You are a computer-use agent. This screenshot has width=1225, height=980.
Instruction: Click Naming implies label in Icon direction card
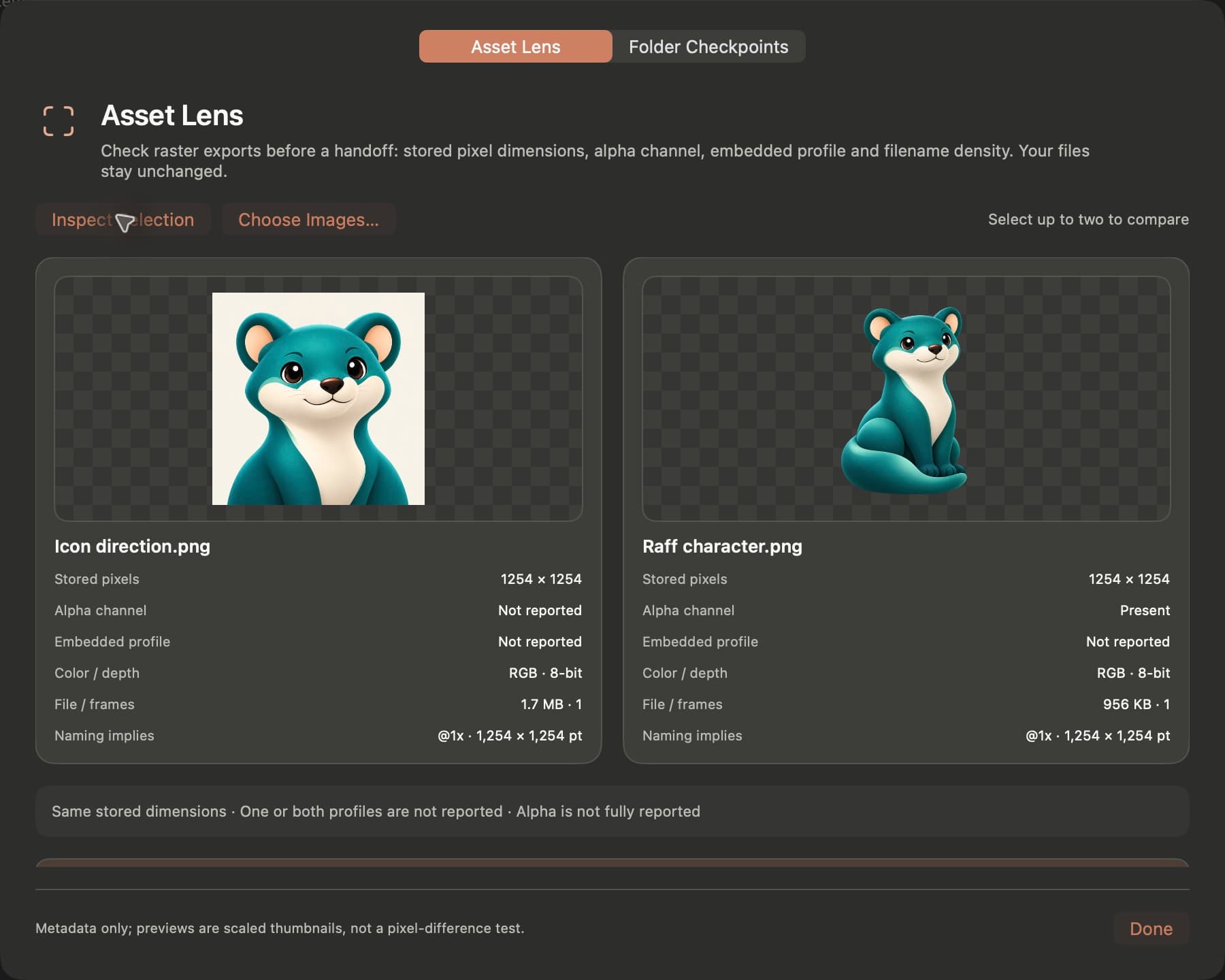point(104,736)
